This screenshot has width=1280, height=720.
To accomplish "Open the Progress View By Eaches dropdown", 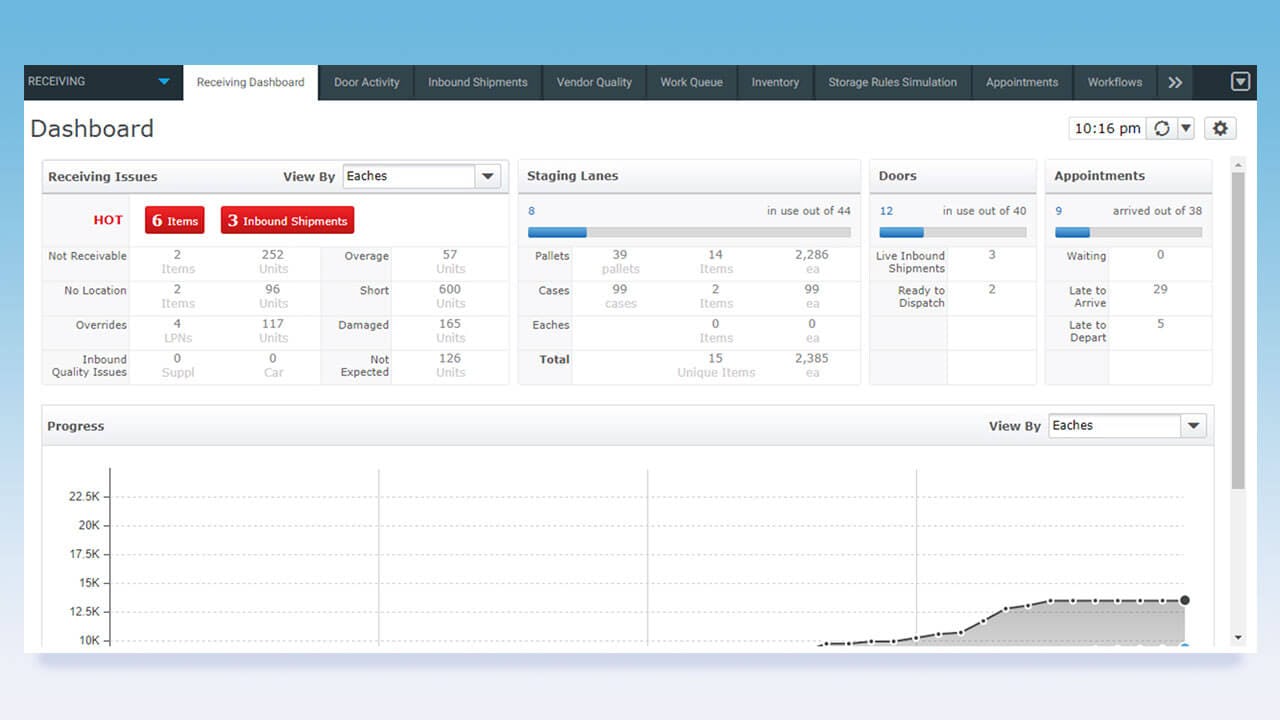I will click(x=1193, y=425).
